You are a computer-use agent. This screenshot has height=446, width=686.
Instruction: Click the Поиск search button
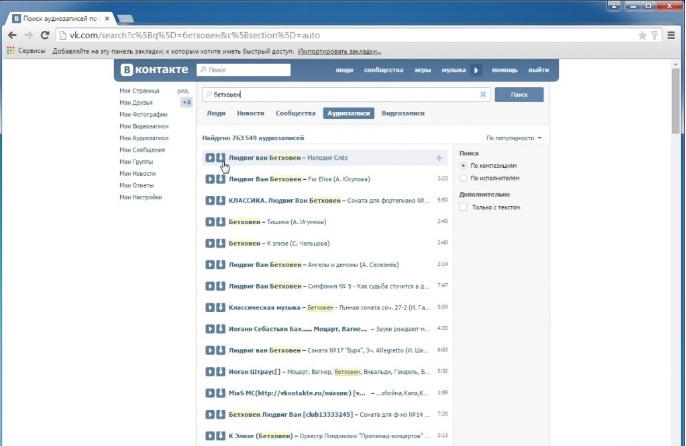click(x=518, y=94)
